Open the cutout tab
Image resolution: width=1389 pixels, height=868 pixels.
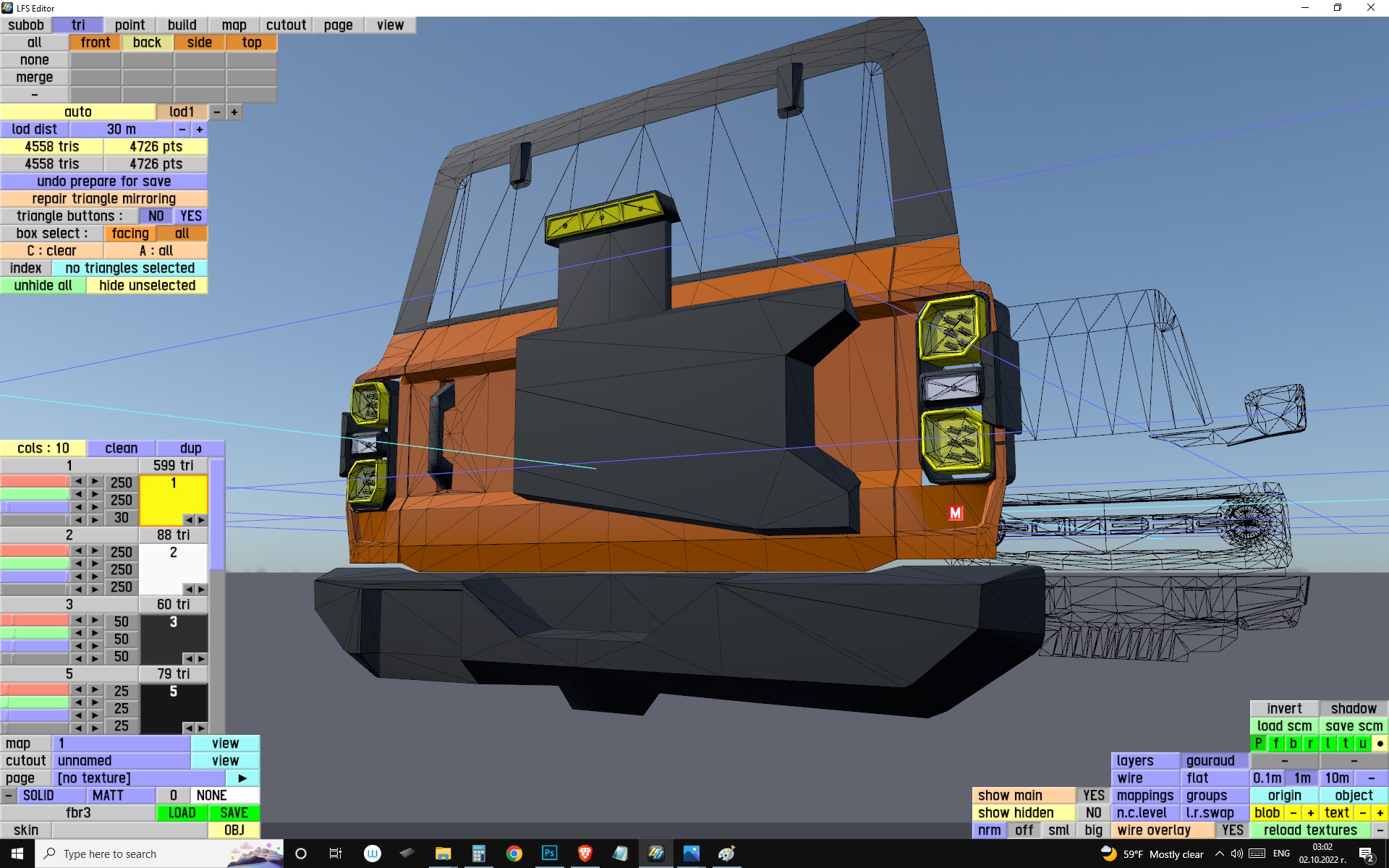286,25
